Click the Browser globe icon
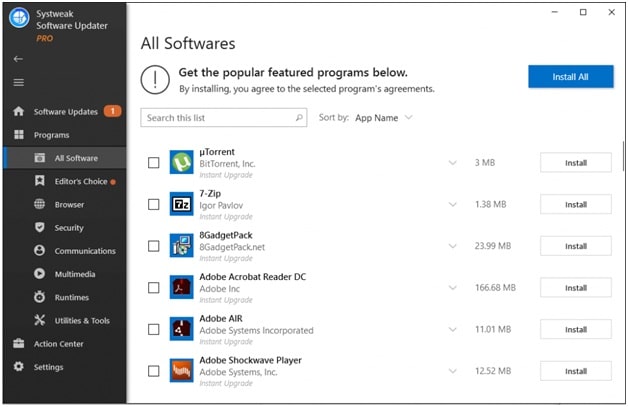The image size is (628, 407). pyautogui.click(x=40, y=204)
